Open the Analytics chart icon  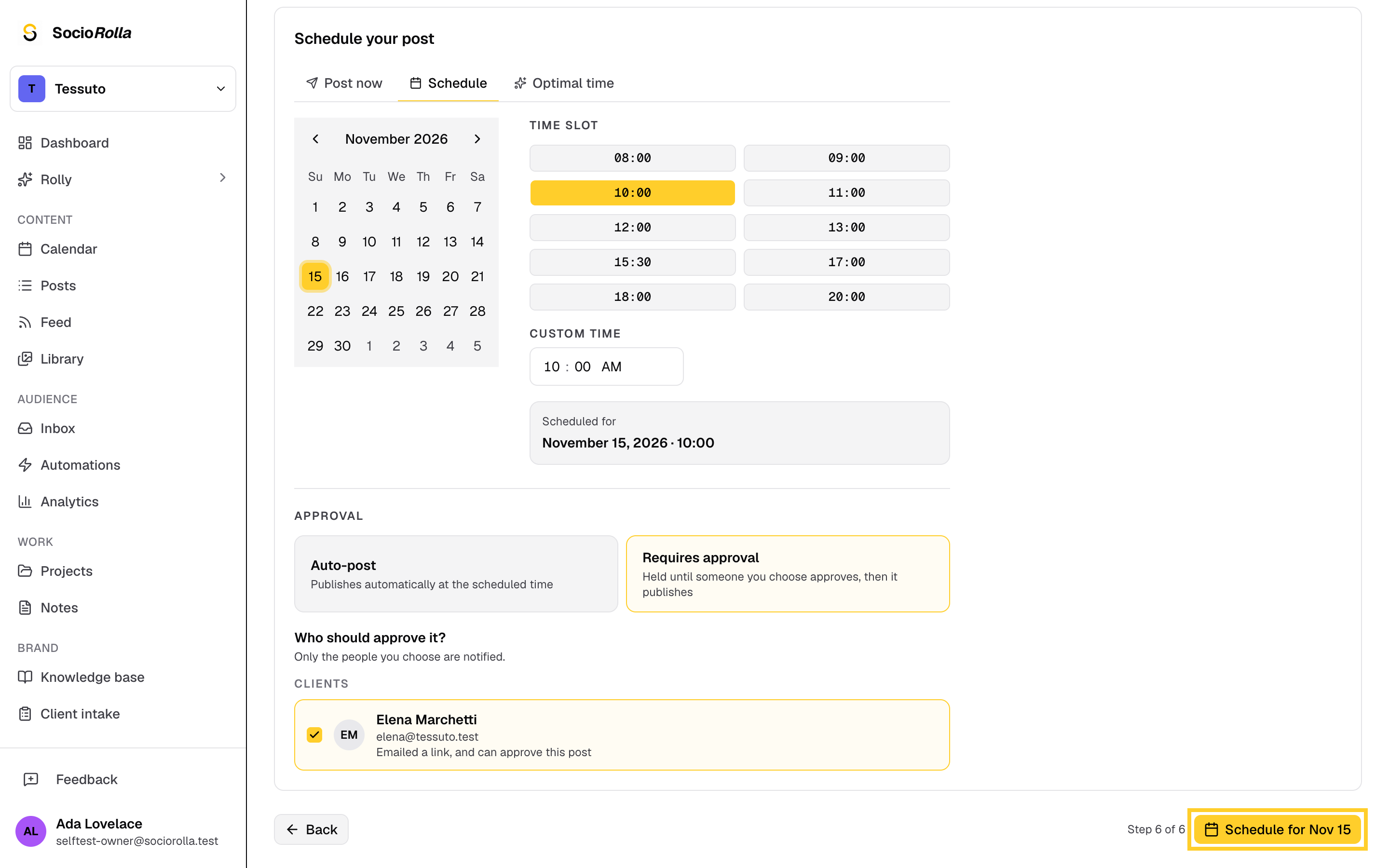click(25, 502)
